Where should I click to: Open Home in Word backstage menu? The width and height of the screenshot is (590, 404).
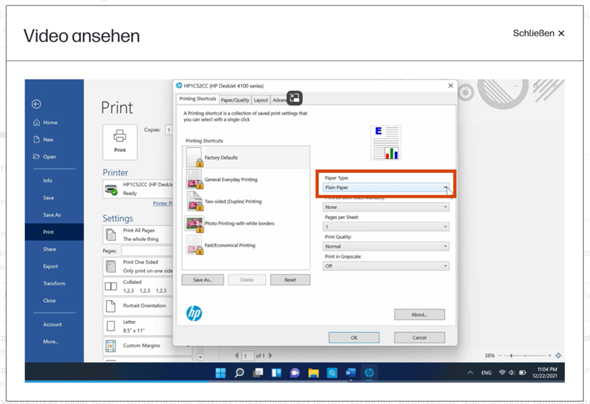click(x=45, y=122)
